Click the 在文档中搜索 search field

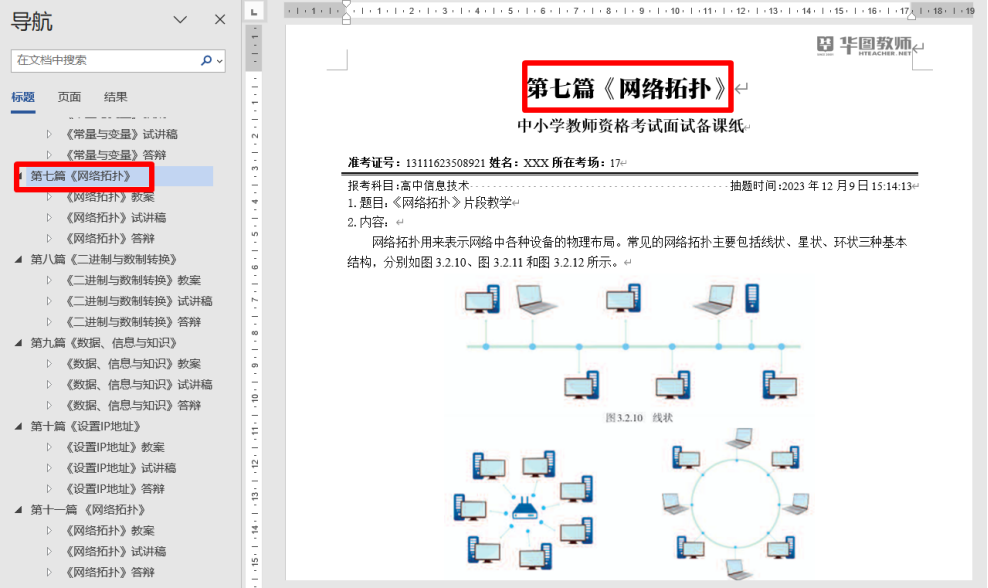[x=105, y=60]
